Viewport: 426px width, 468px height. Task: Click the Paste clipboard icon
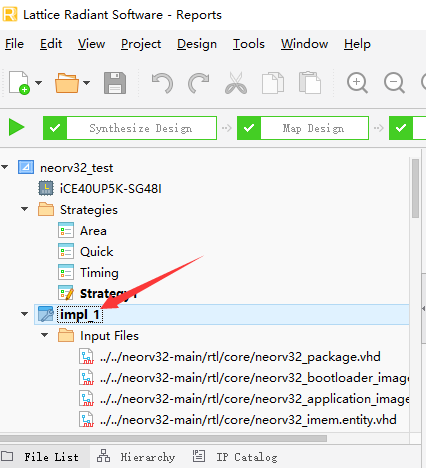[x=310, y=83]
